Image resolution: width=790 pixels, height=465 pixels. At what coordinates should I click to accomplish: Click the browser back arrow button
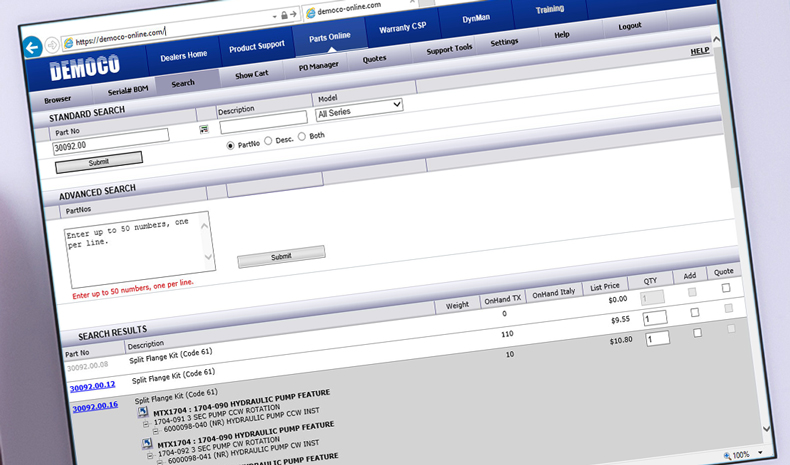[31, 47]
